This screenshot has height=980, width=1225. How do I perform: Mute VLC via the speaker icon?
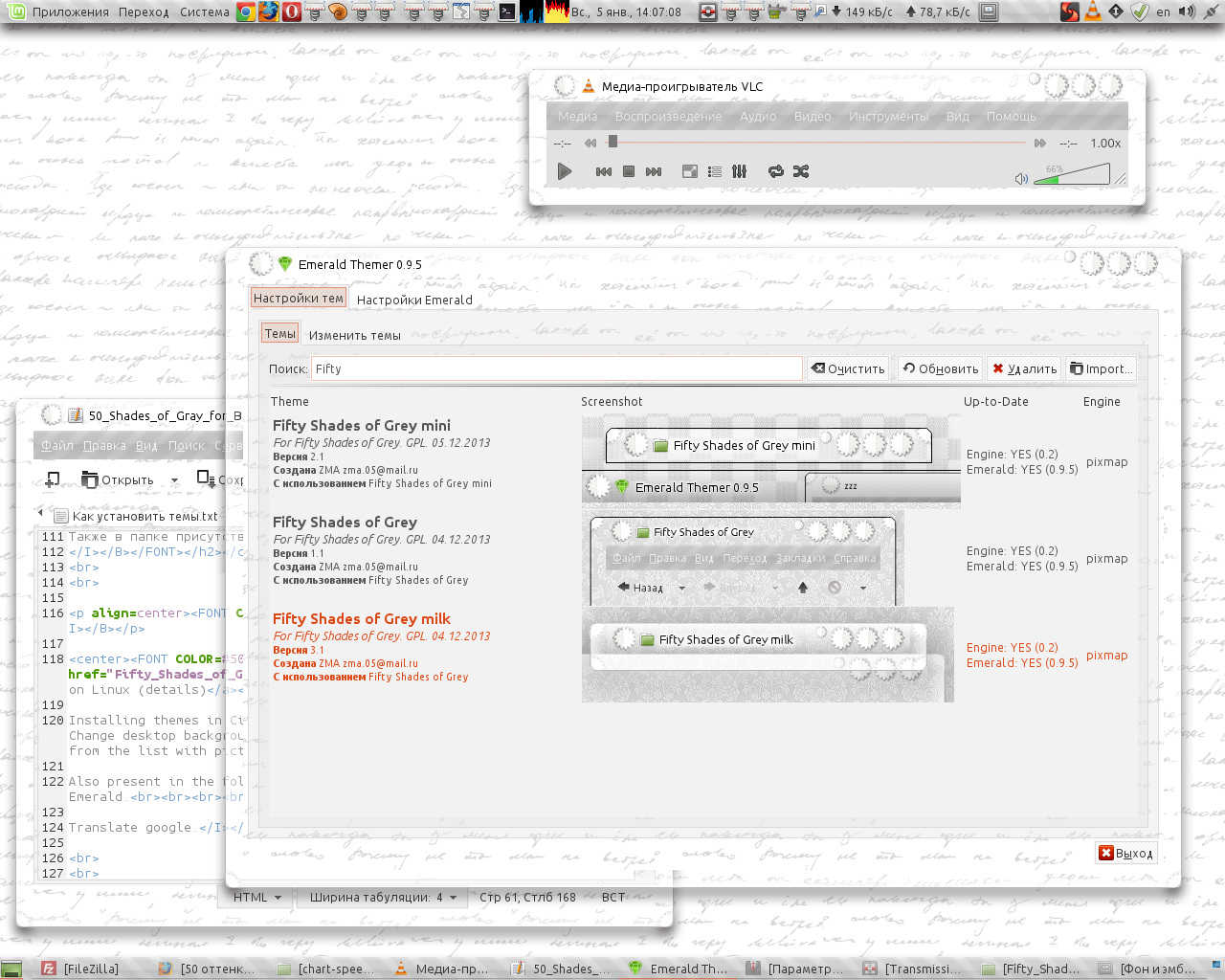click(1021, 179)
